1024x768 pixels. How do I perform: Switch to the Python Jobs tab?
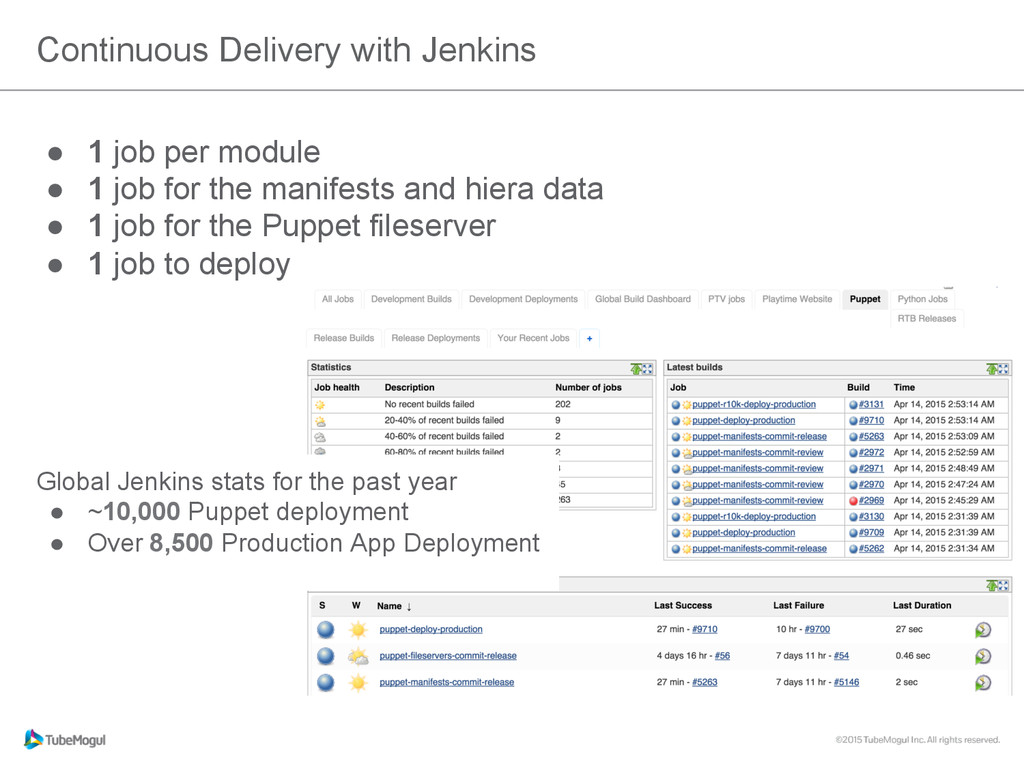(922, 299)
